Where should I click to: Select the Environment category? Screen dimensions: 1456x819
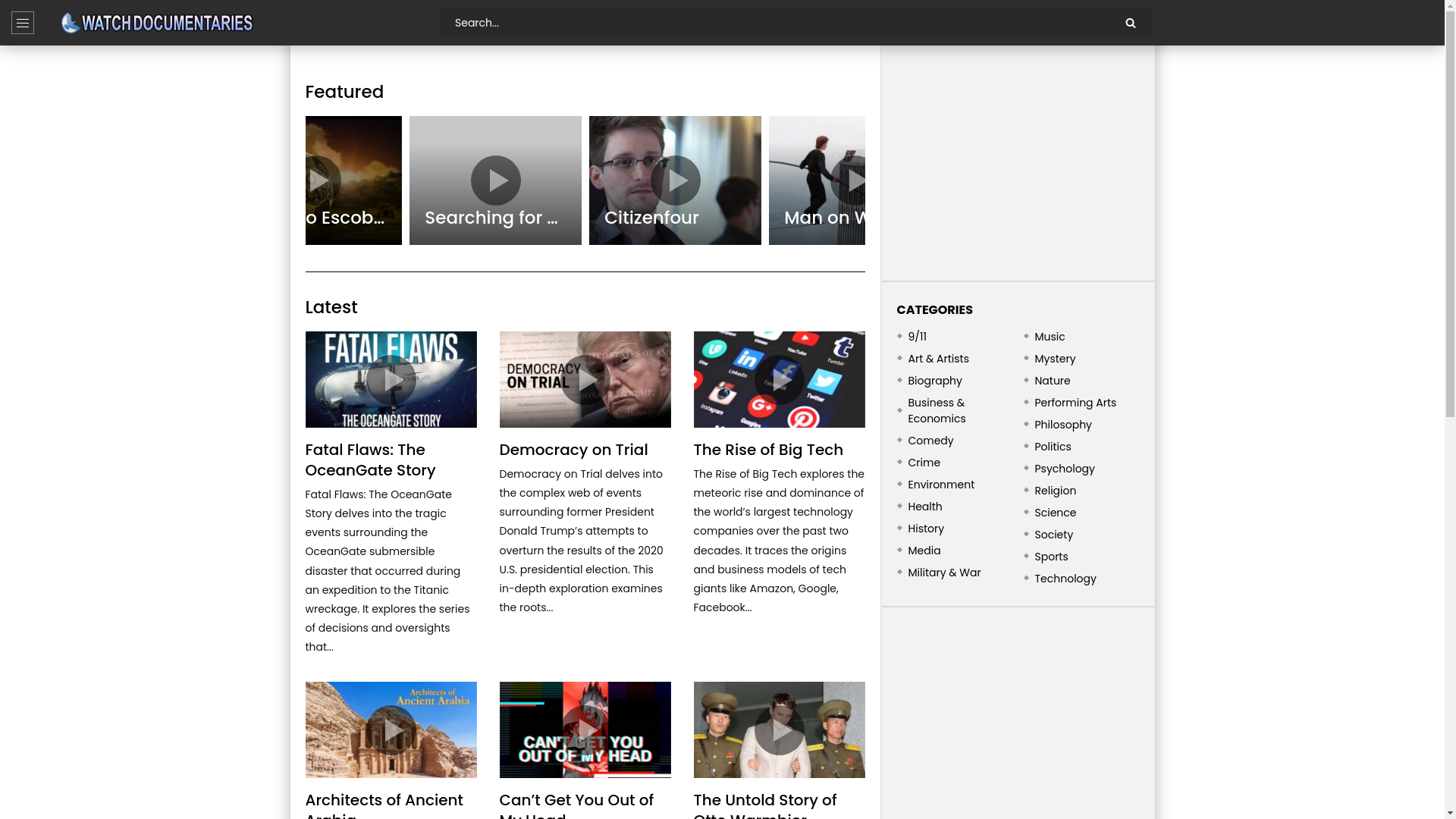(941, 485)
